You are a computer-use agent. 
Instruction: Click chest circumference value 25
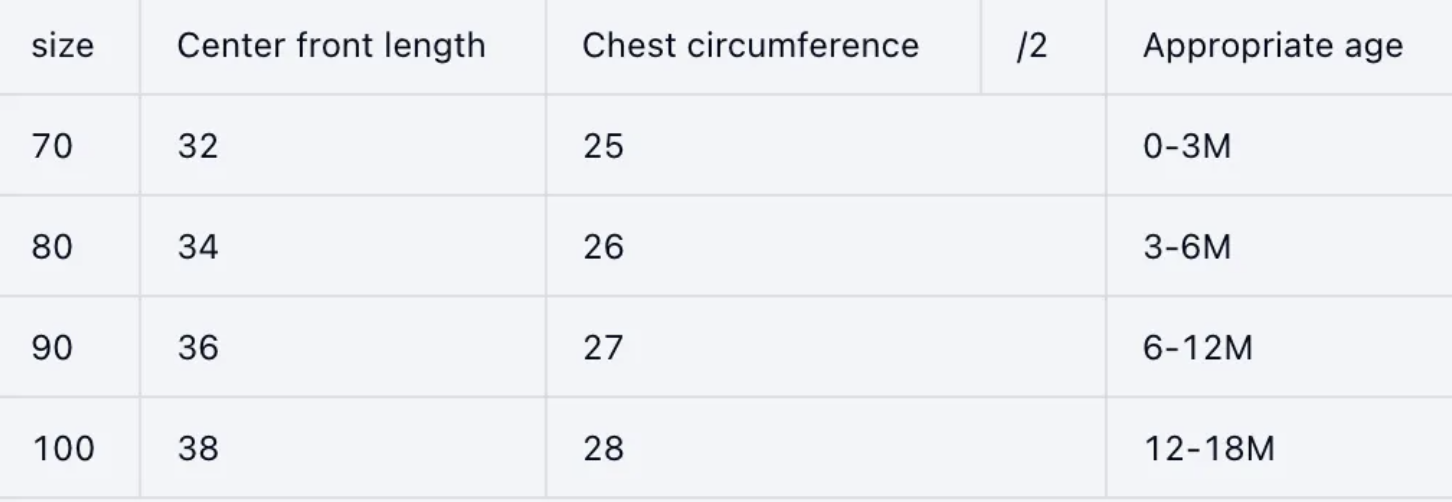coord(603,147)
